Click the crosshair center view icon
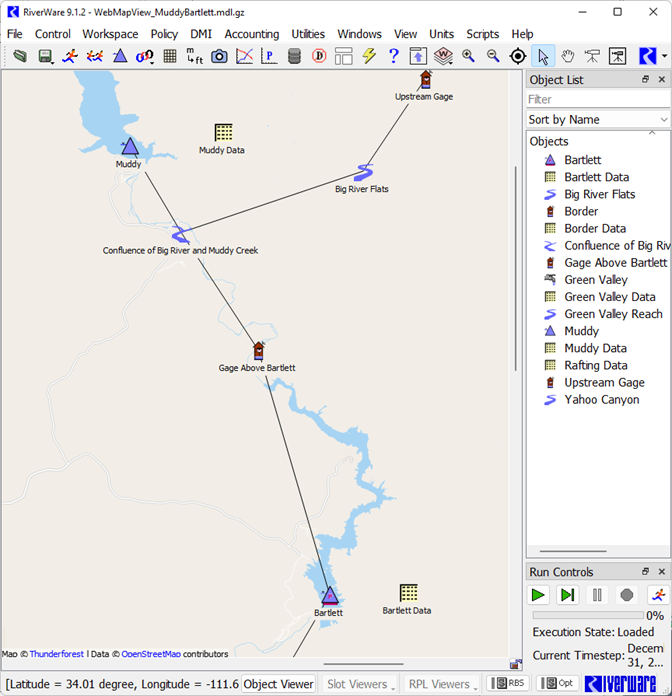 tap(518, 57)
